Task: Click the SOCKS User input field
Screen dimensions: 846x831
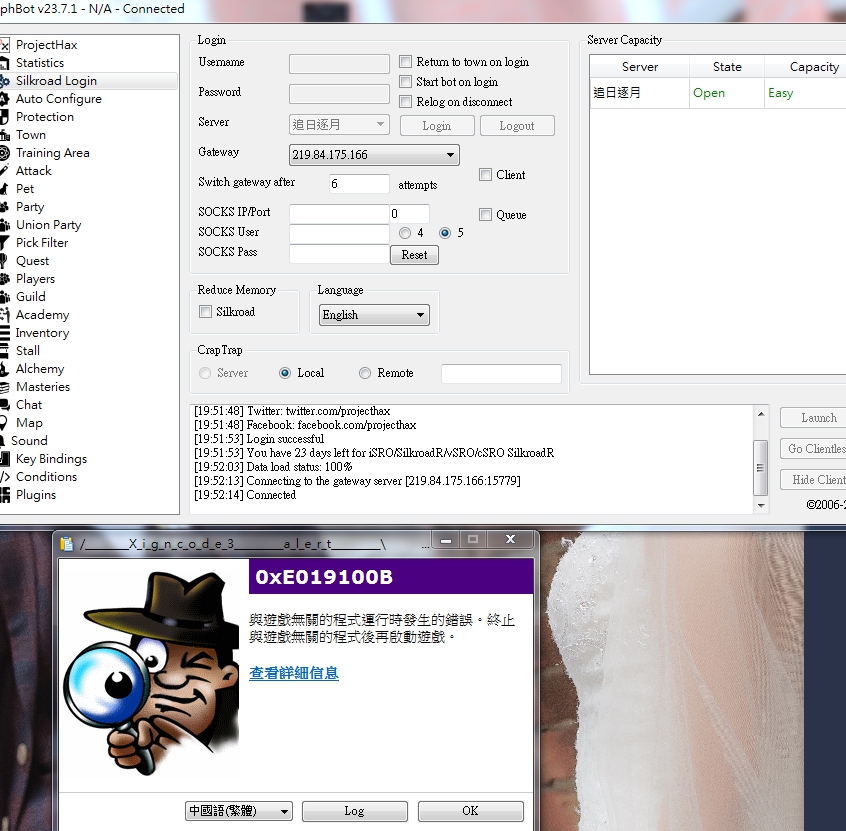Action: (339, 233)
